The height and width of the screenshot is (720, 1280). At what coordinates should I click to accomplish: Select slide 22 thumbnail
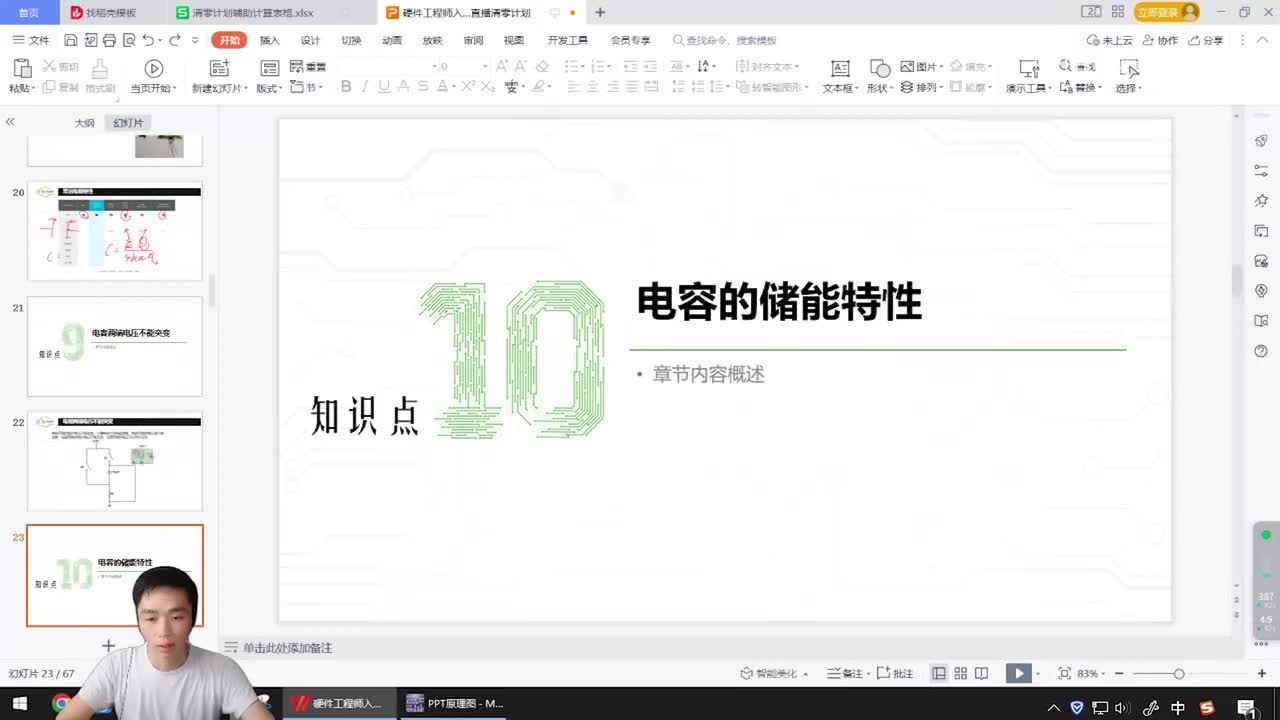pyautogui.click(x=115, y=461)
